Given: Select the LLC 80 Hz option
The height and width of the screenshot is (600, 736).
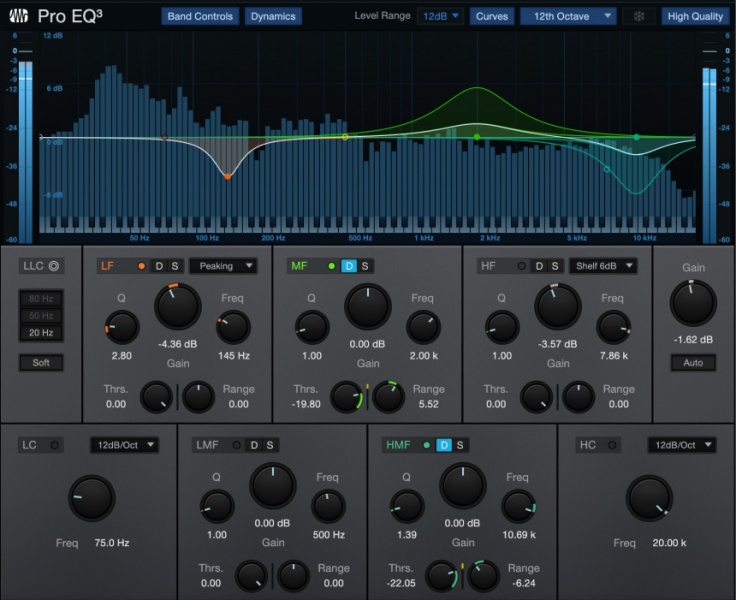Looking at the screenshot, I should tap(41, 299).
